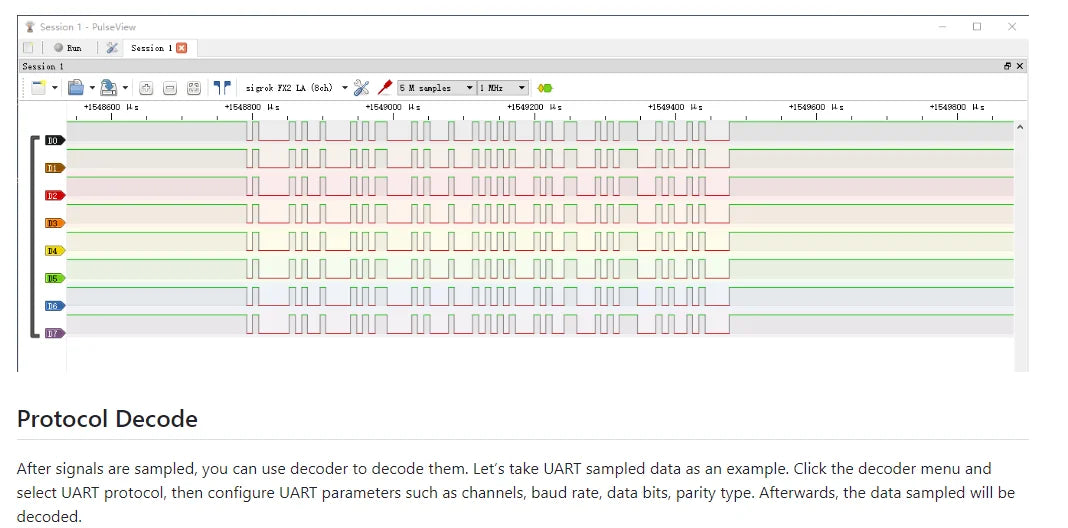Viewport: 1068px width, 528px height.
Task: Toggle the blue cursors icon
Action: (222, 88)
